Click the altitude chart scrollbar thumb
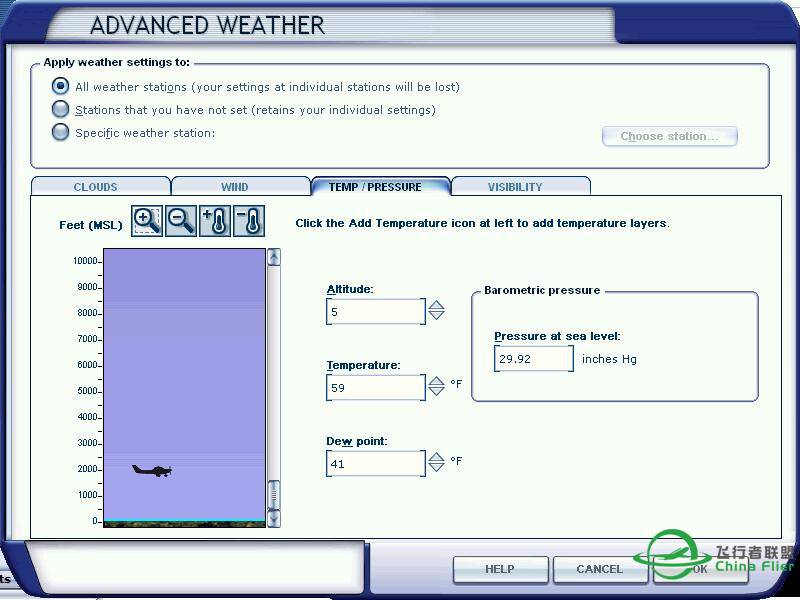This screenshot has width=800, height=600. point(274,495)
